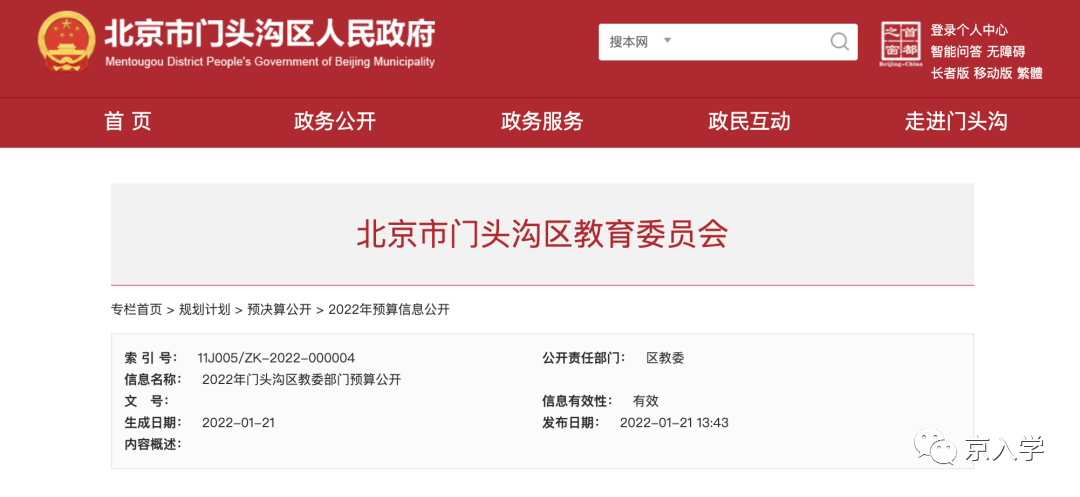The width and height of the screenshot is (1080, 497).
Task: Click 预决算公开 breadcrumb link
Action: tap(279, 309)
